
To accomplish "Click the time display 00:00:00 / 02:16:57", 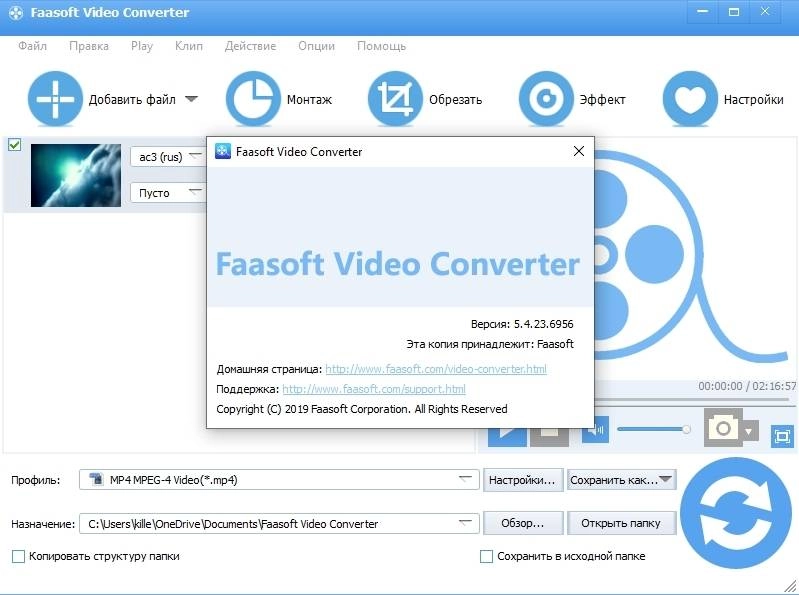I will click(747, 386).
